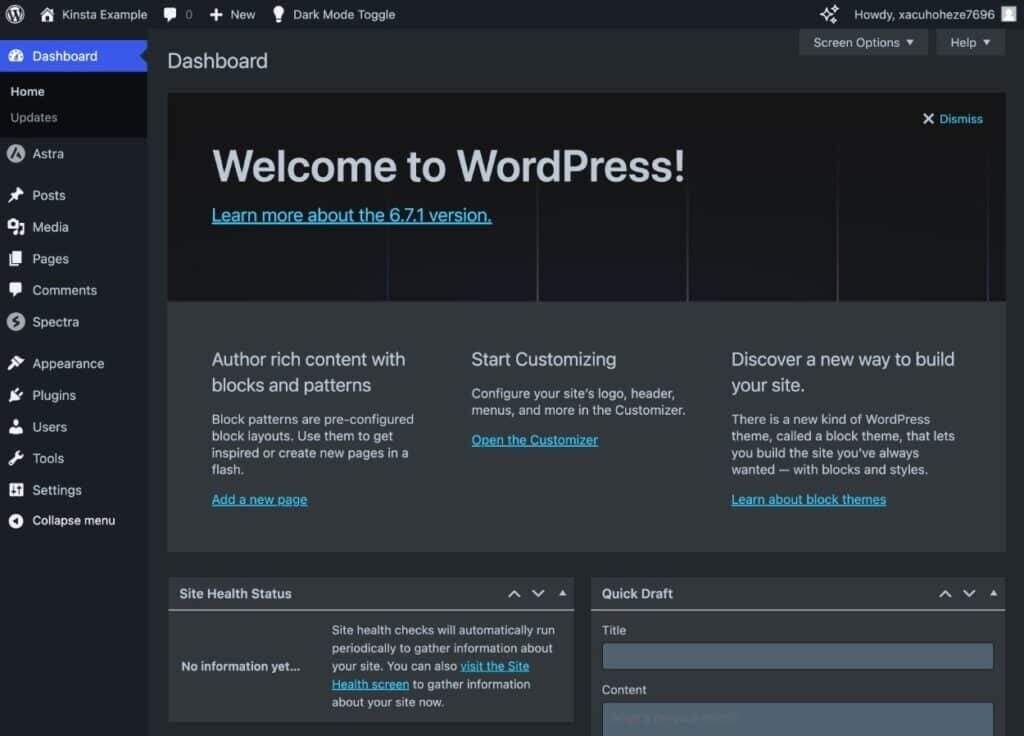Click the Open the Customizer link
Image resolution: width=1024 pixels, height=736 pixels.
tap(535, 440)
